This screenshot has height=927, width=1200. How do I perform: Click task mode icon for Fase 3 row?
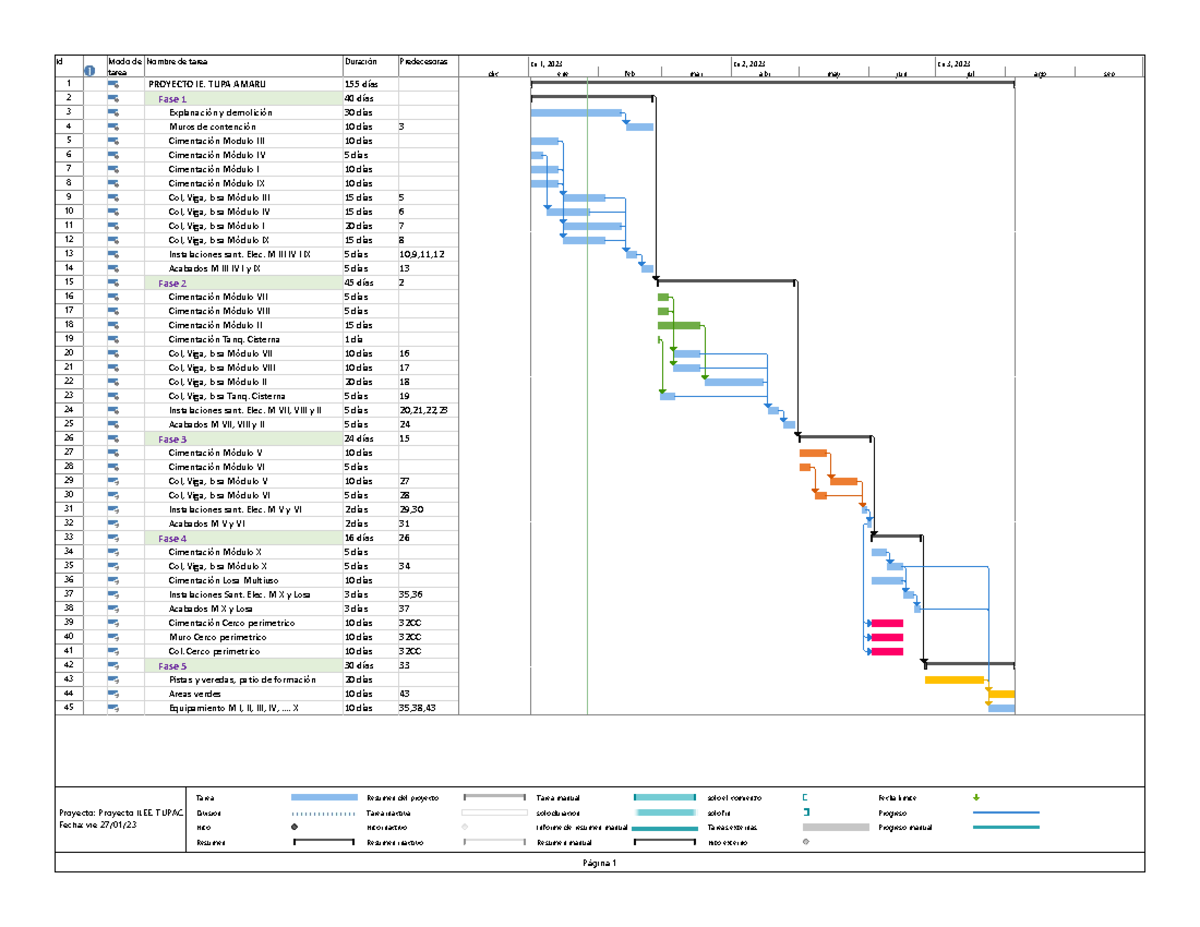113,439
